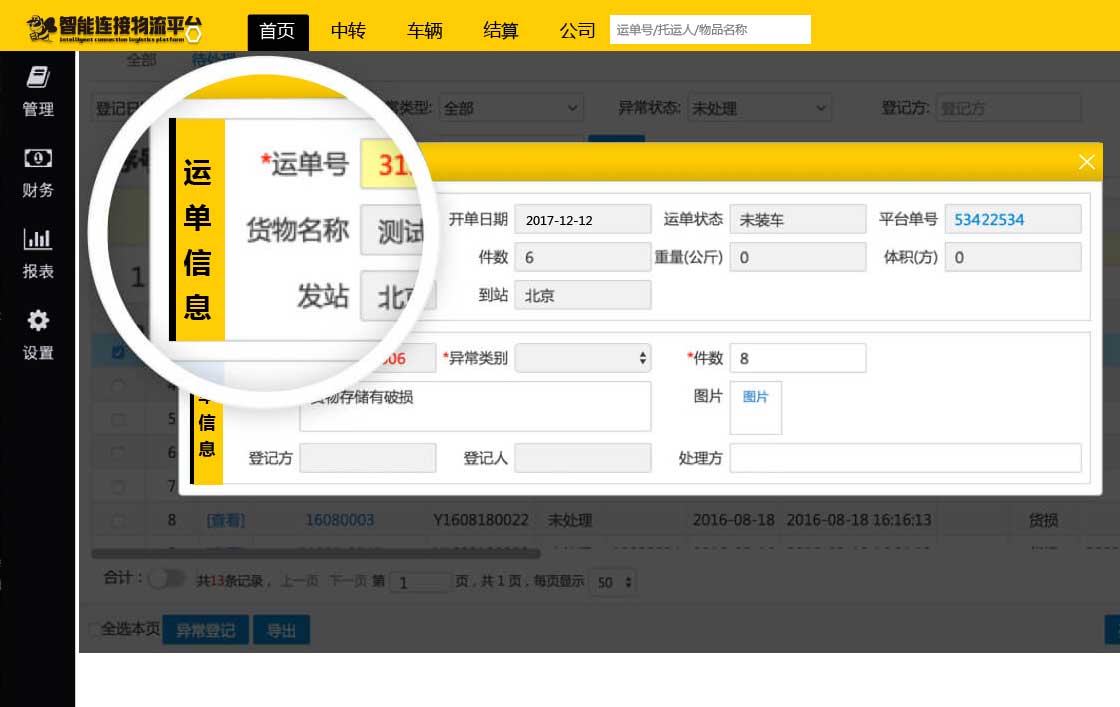Change the 每页显示 50 page size dropdown
1120x707 pixels.
[615, 581]
